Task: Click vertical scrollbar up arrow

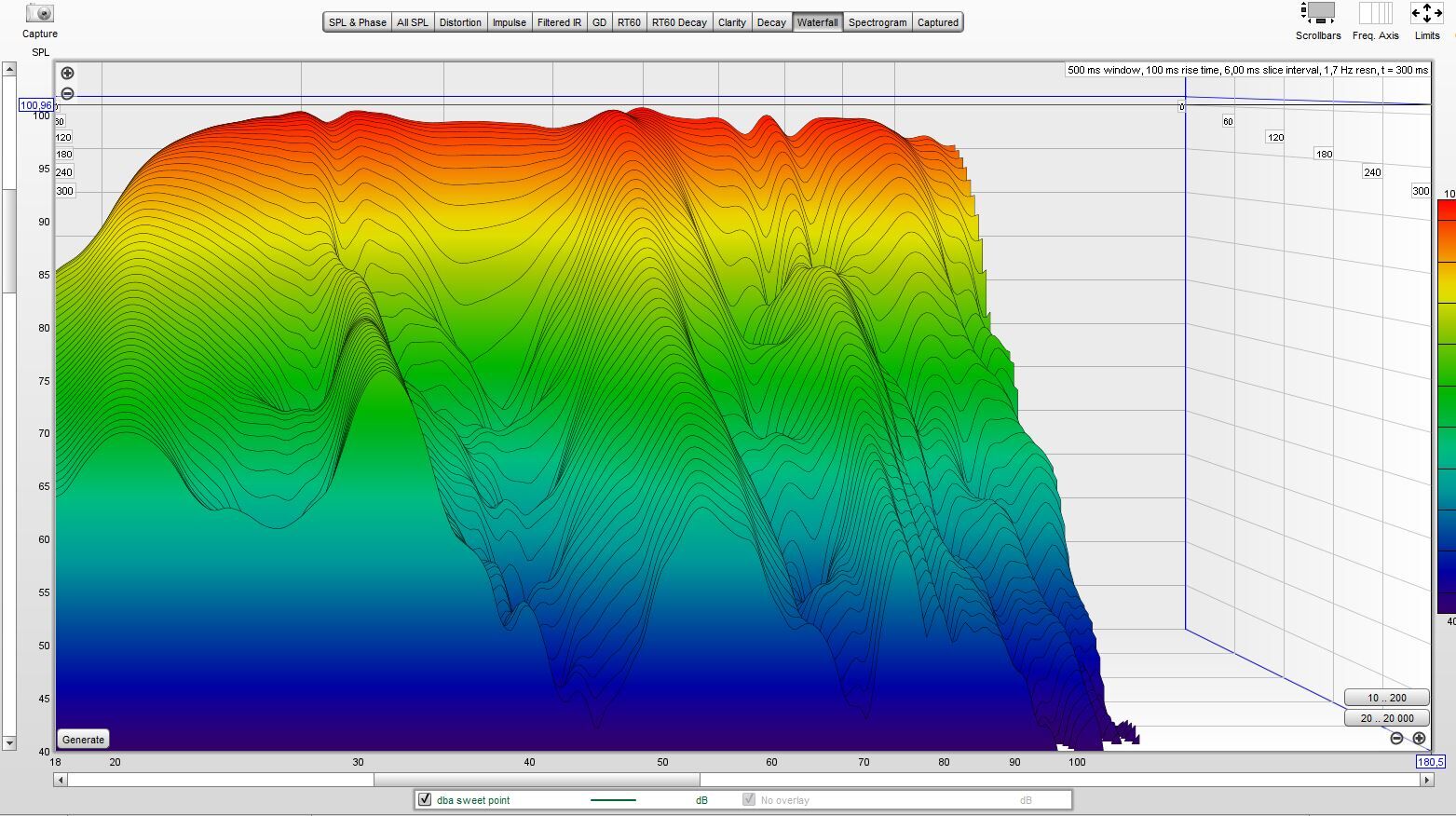Action: 8,69
